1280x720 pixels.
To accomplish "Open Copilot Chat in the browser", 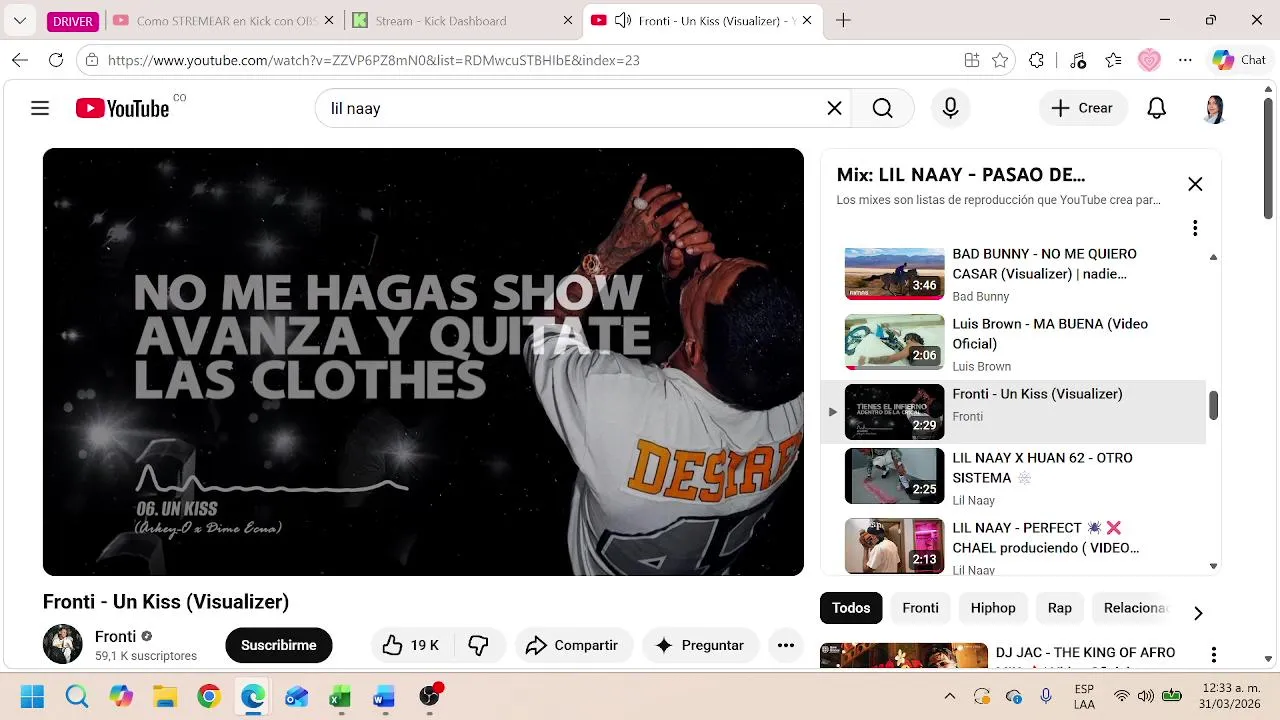I will tap(1240, 60).
